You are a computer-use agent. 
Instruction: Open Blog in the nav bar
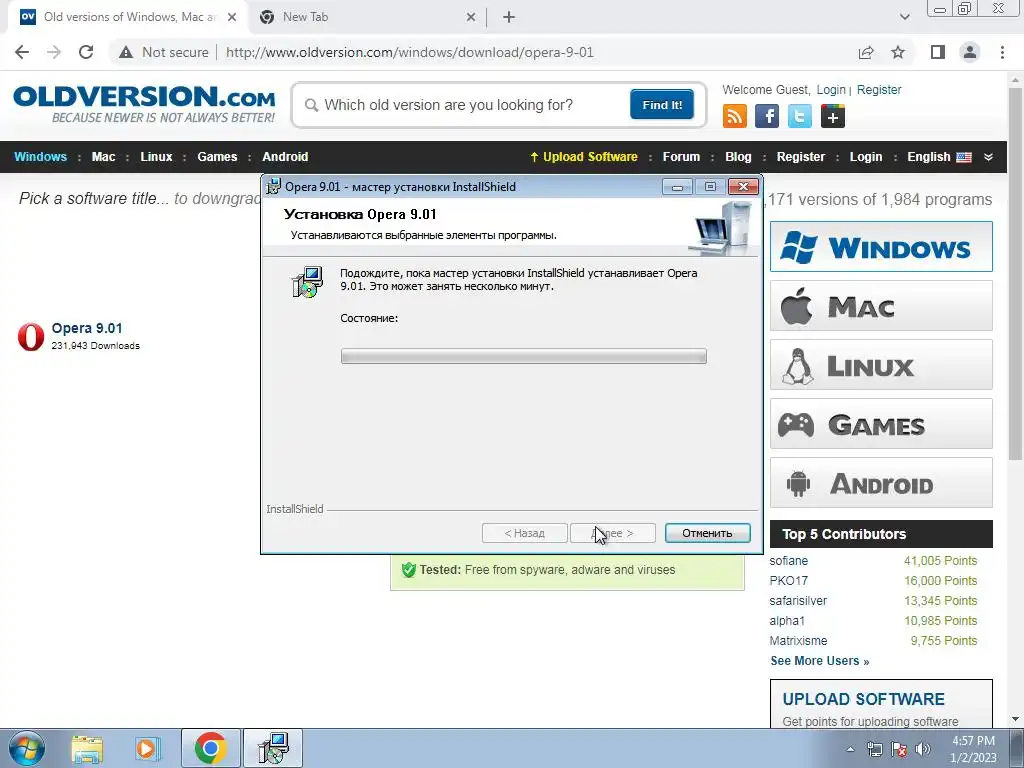[x=738, y=157]
